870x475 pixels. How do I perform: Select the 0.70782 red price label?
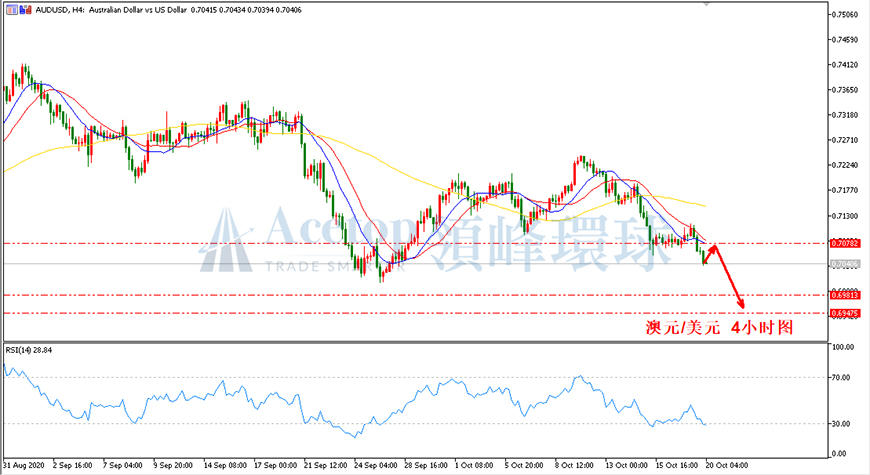[x=845, y=243]
